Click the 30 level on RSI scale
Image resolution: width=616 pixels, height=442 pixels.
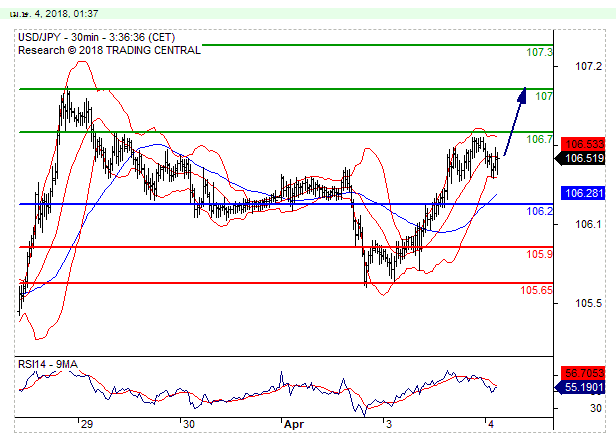(x=596, y=409)
